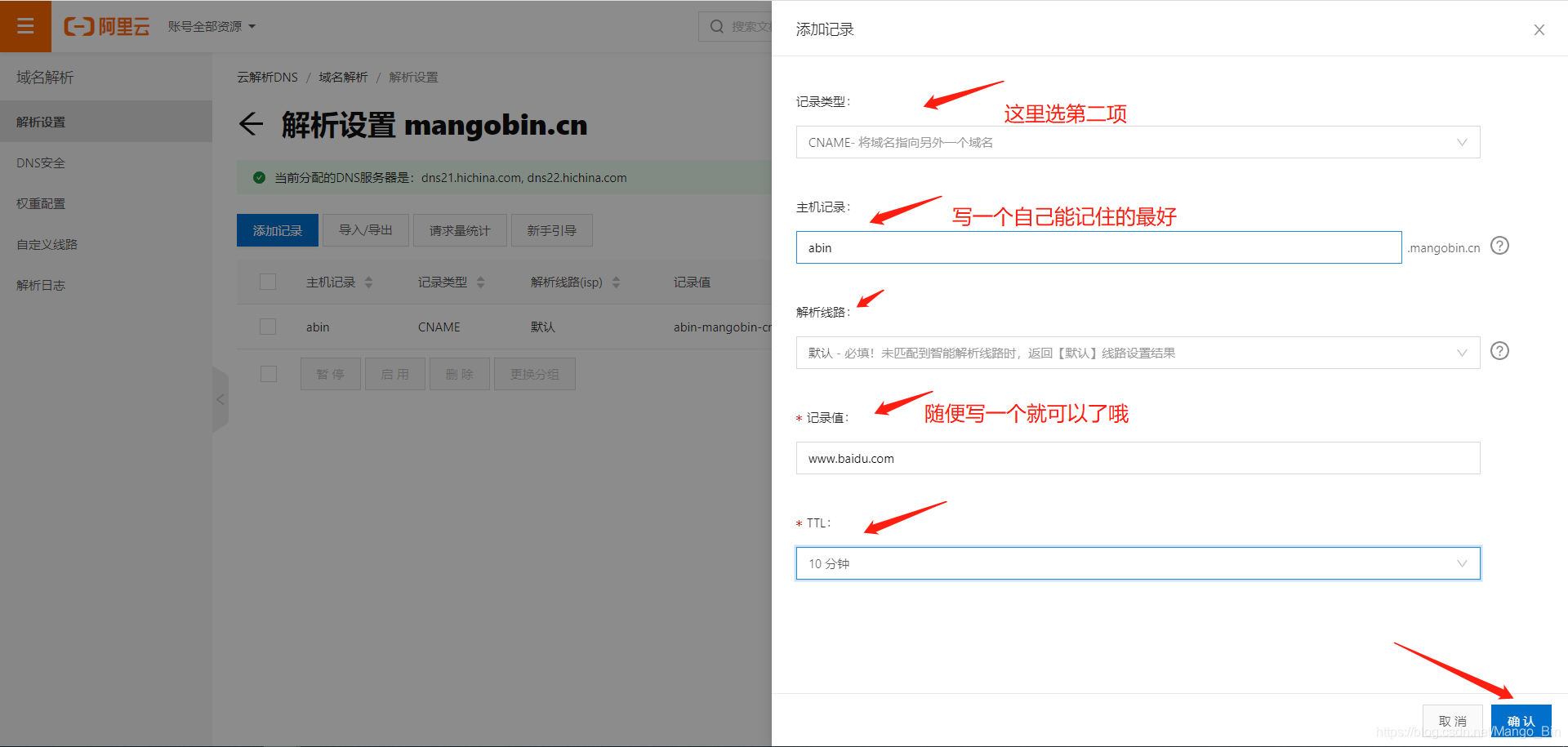Sort by resolution line (isp) column arrows
1568x747 pixels.
pos(617,282)
